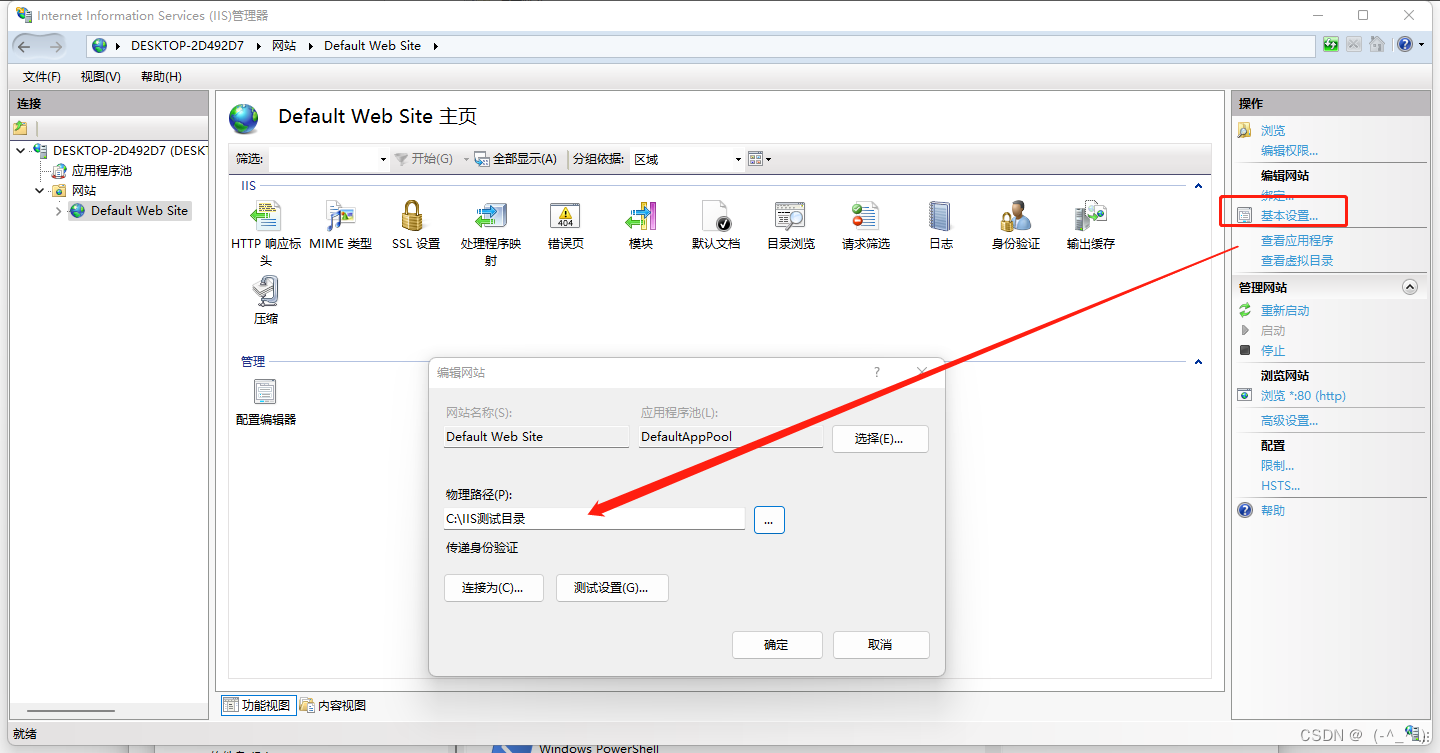
Task: Collapse the 管理 group section
Action: coord(1197,362)
